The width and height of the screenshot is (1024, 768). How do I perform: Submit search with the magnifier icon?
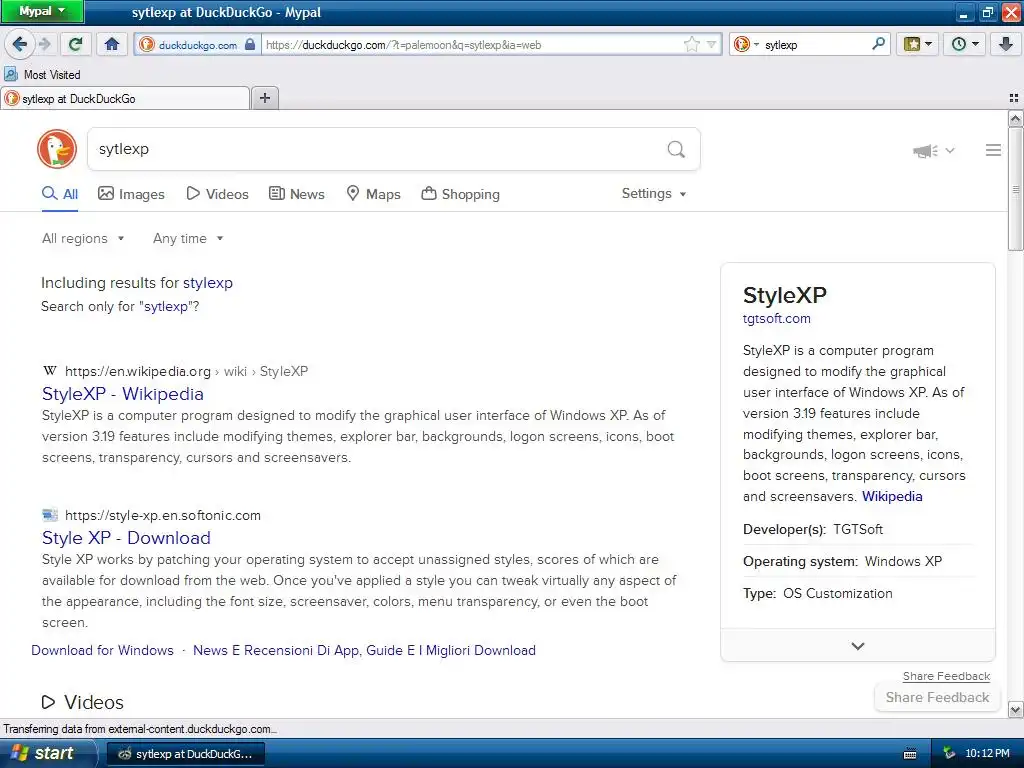point(676,150)
